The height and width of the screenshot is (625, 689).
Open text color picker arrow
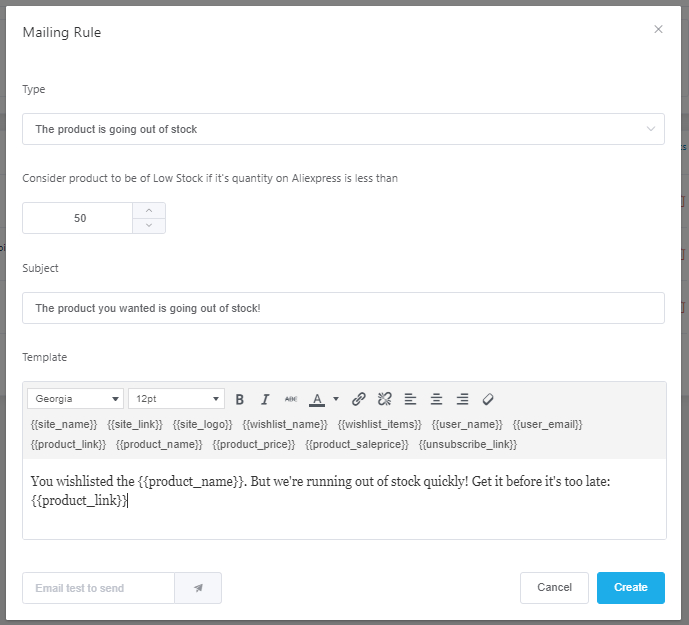[x=336, y=399]
